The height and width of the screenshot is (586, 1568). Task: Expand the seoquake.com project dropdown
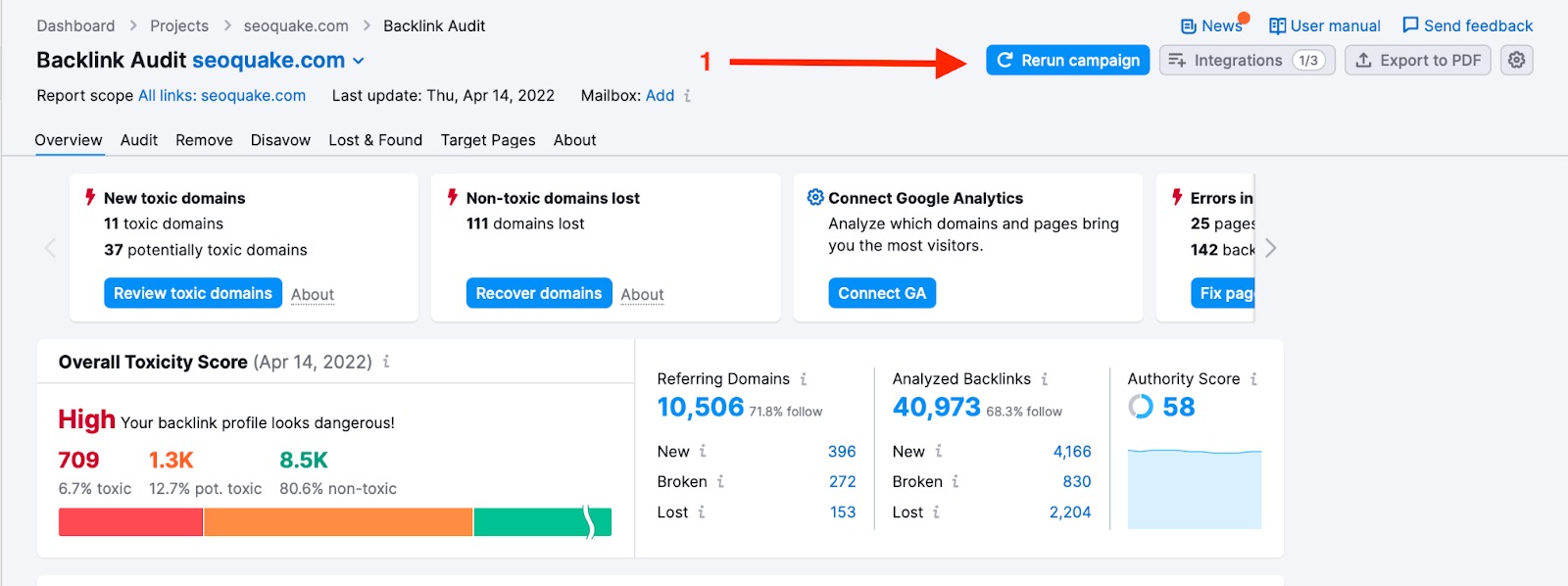pyautogui.click(x=359, y=61)
